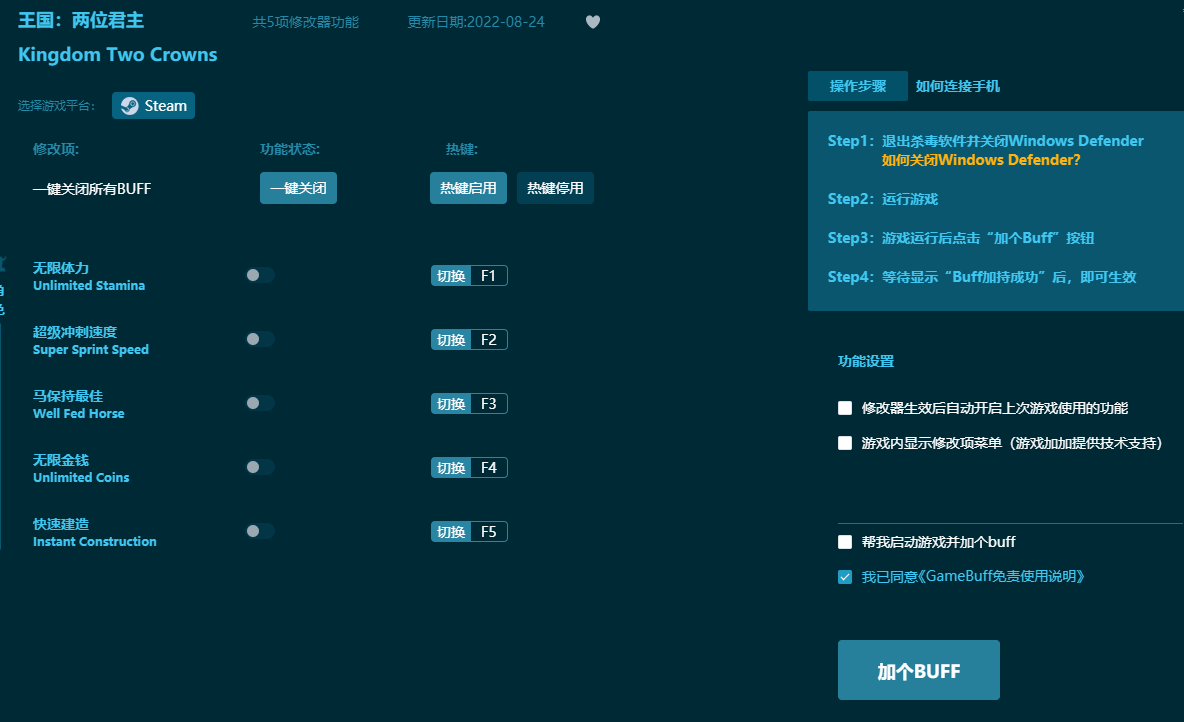Click the 王国：两位君主 heading
The height and width of the screenshot is (722, 1184).
coord(81,20)
